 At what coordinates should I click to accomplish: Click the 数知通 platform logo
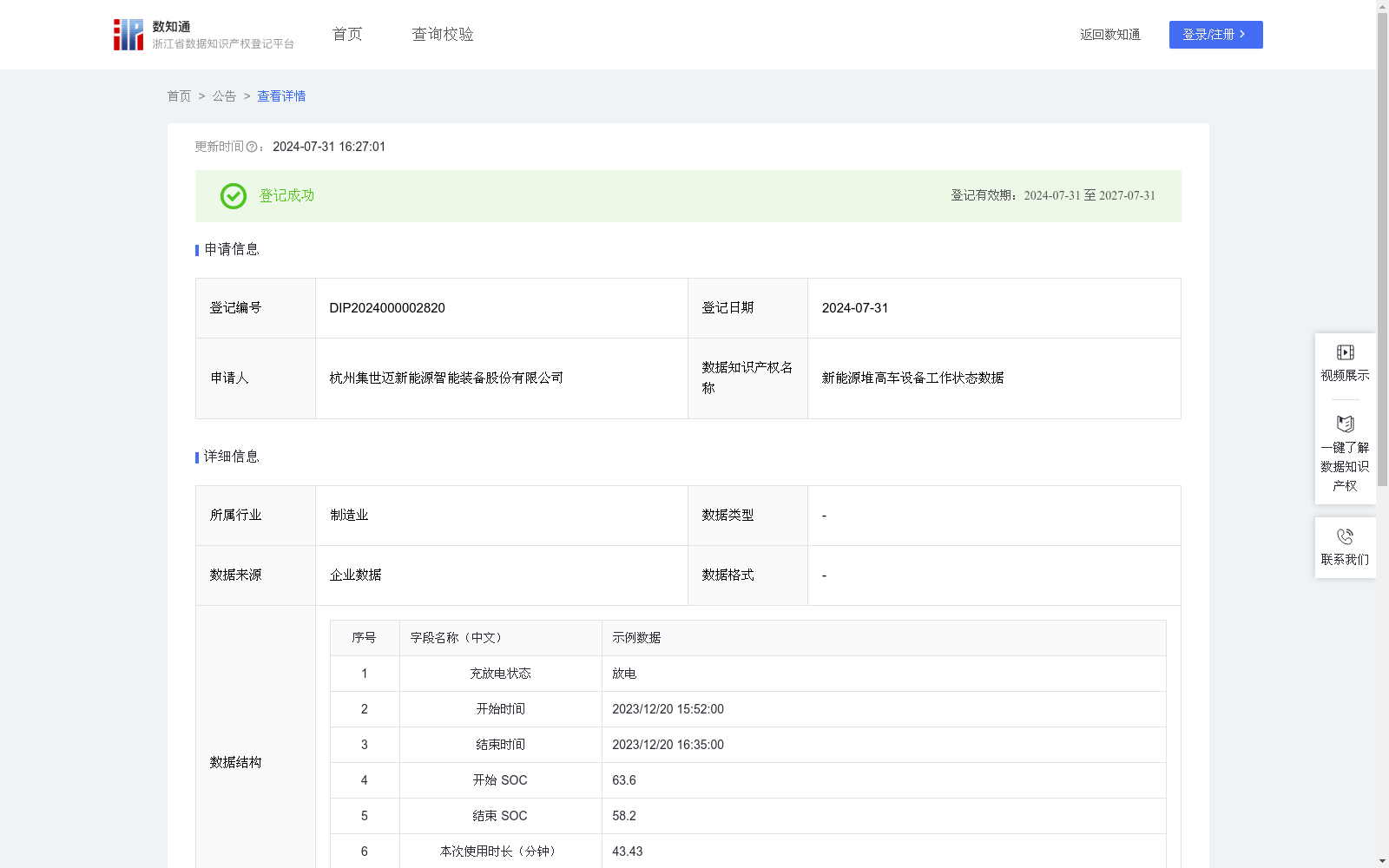[203, 35]
